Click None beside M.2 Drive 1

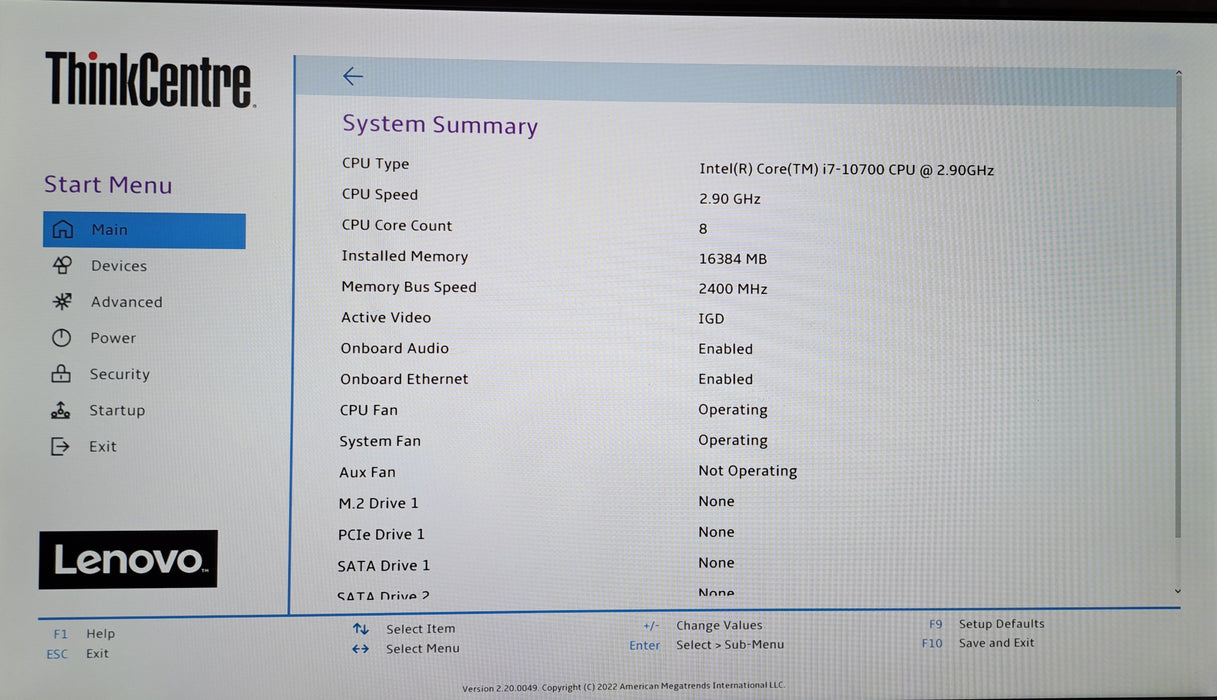coord(716,502)
